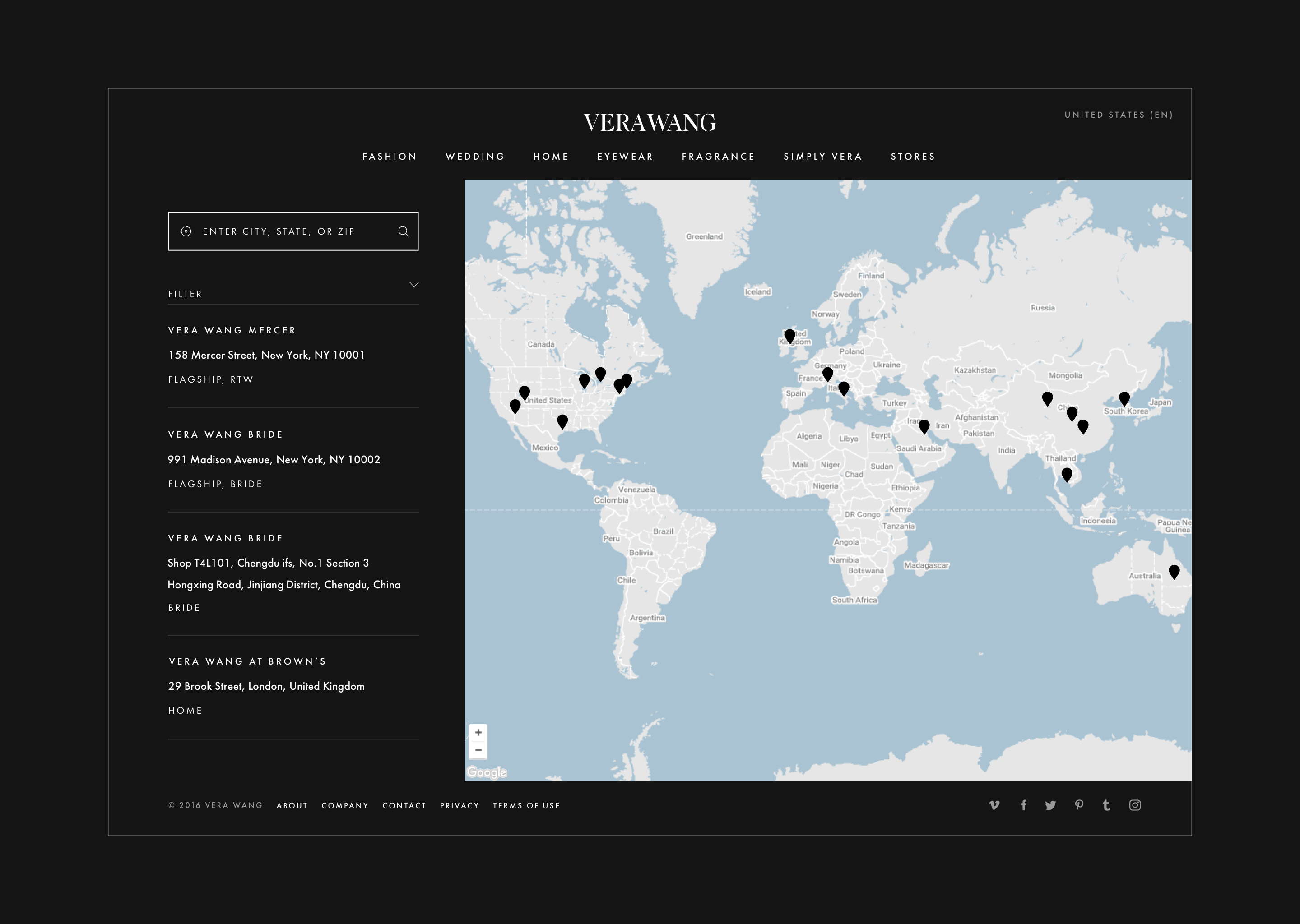Click the geolocation crosshair icon
This screenshot has height=924, width=1300.
[186, 231]
